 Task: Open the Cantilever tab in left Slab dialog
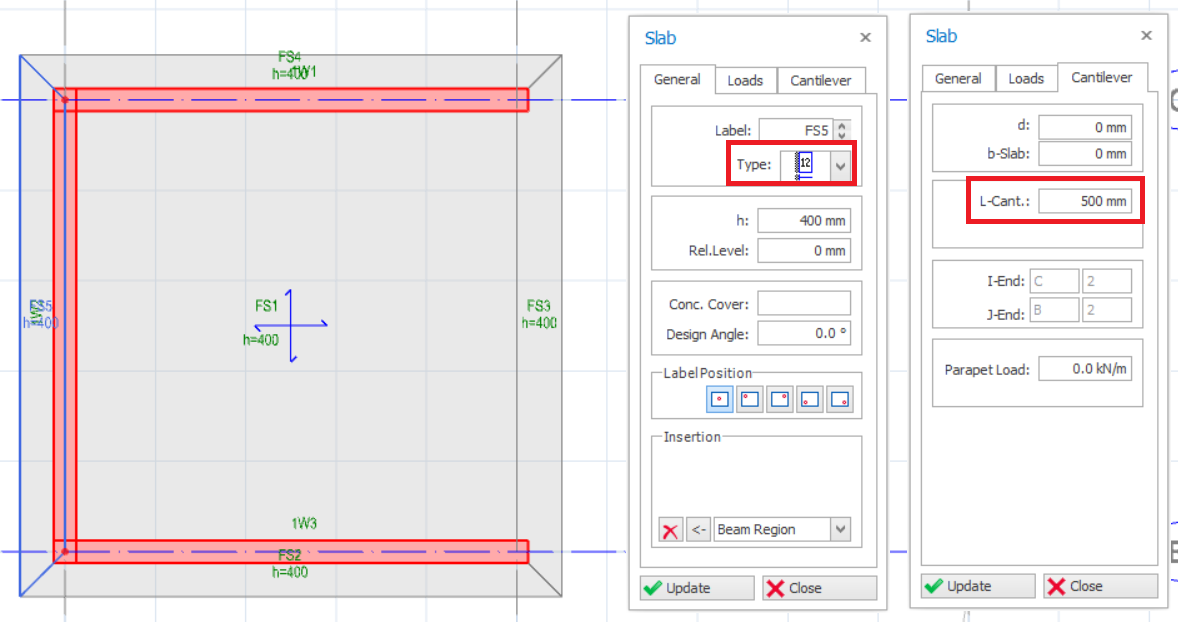[x=821, y=80]
